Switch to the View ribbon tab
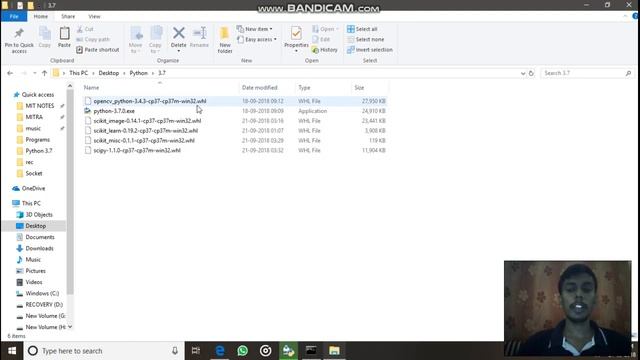This screenshot has width=640, height=360. point(94,16)
